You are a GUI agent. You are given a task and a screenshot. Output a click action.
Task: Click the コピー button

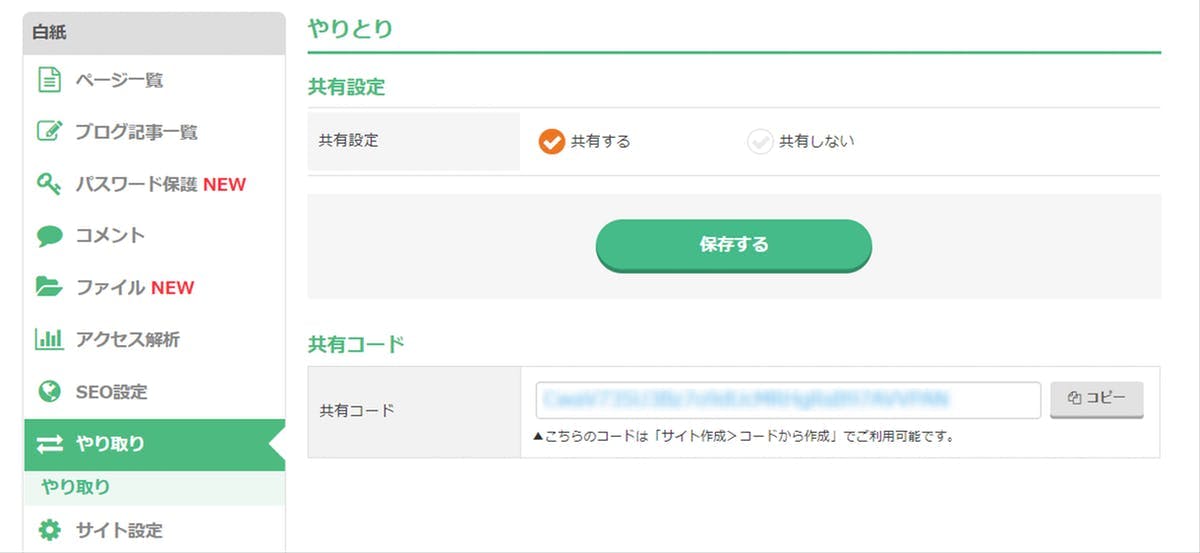click(1096, 399)
